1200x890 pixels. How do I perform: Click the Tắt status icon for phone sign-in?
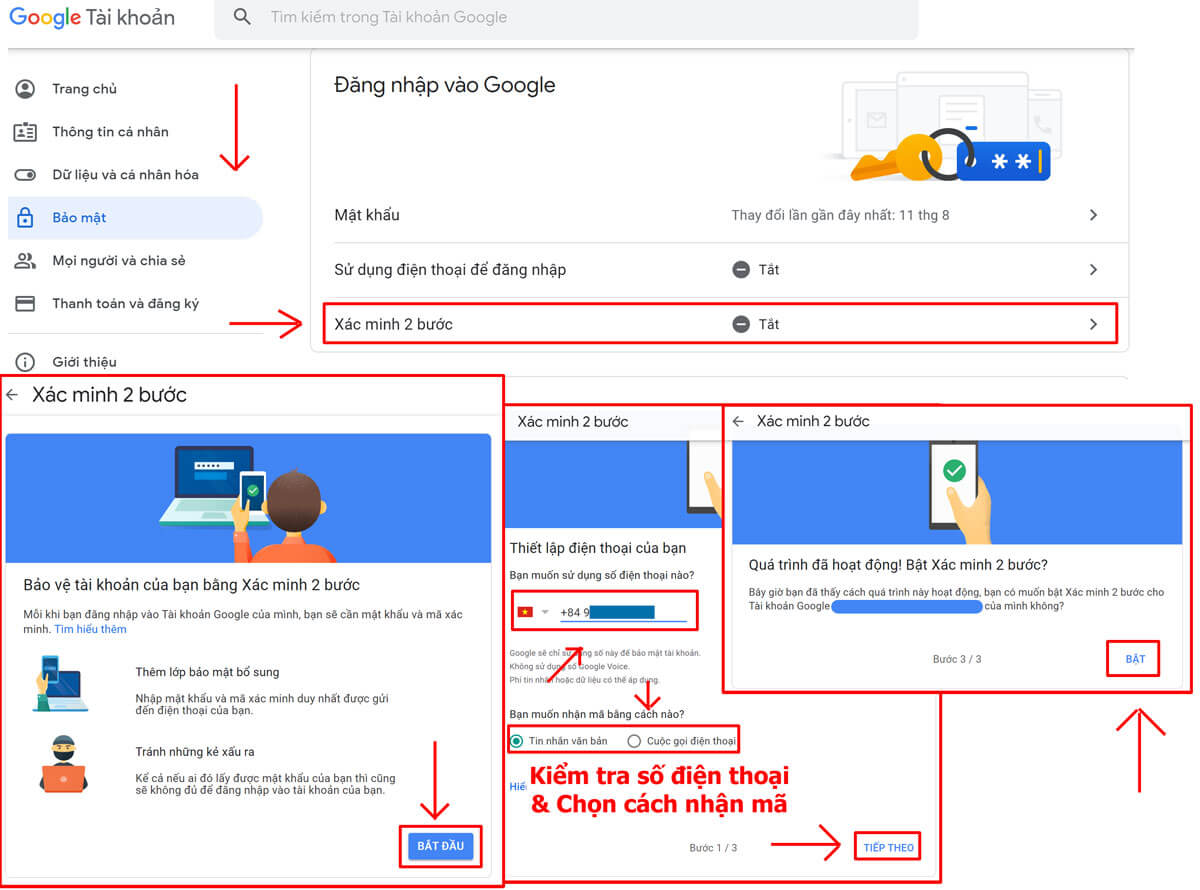741,270
